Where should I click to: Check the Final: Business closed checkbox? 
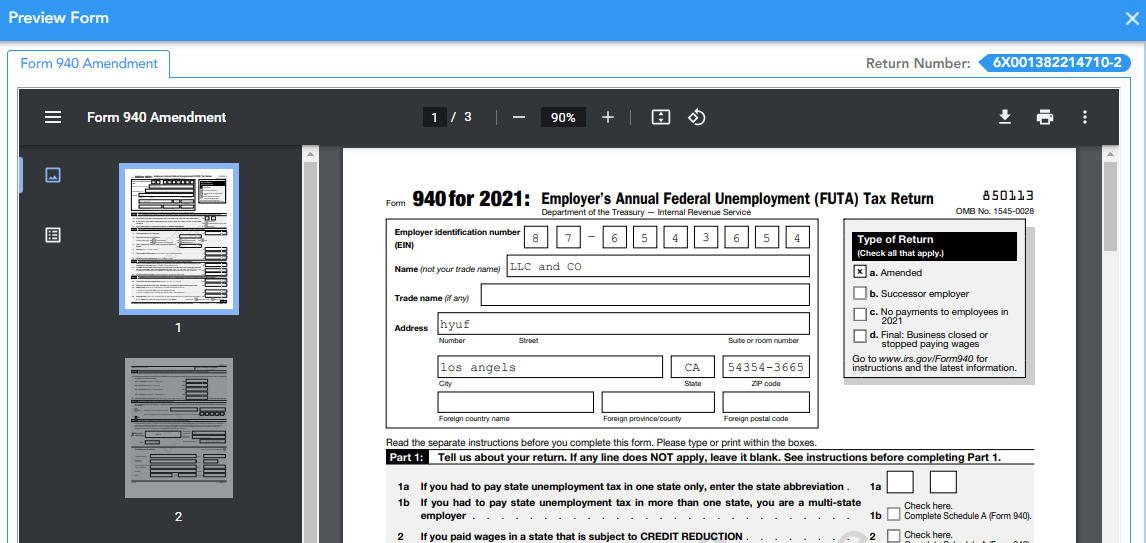[x=860, y=336]
